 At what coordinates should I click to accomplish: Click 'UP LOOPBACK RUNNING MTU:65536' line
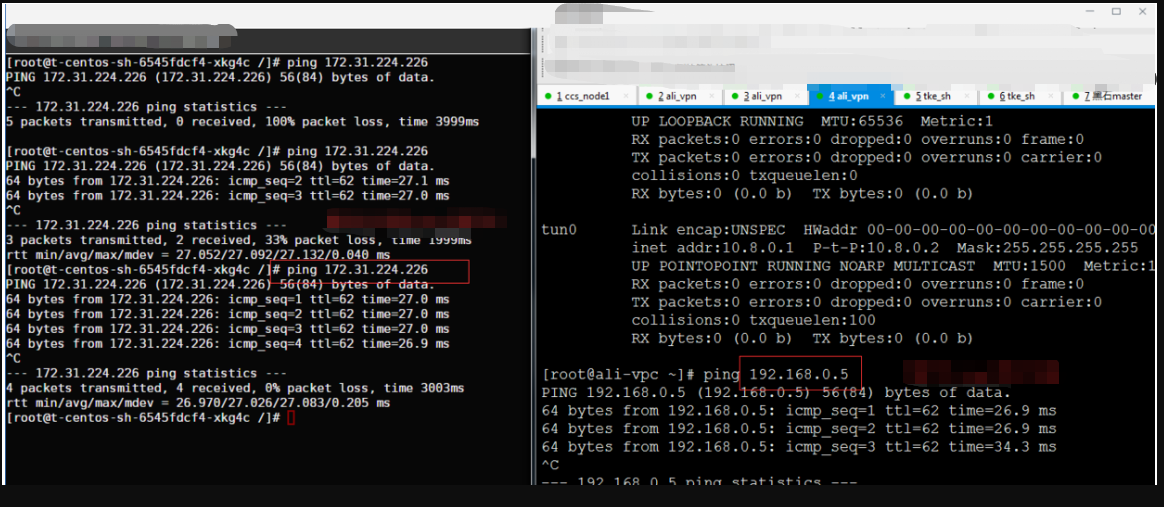click(811, 121)
